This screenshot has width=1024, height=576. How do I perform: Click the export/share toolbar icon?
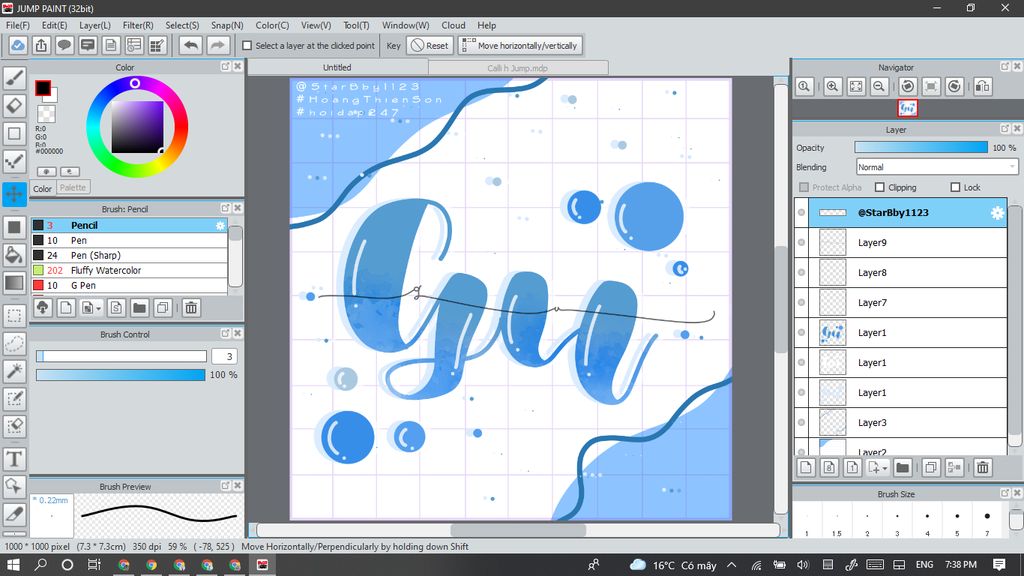[41, 45]
